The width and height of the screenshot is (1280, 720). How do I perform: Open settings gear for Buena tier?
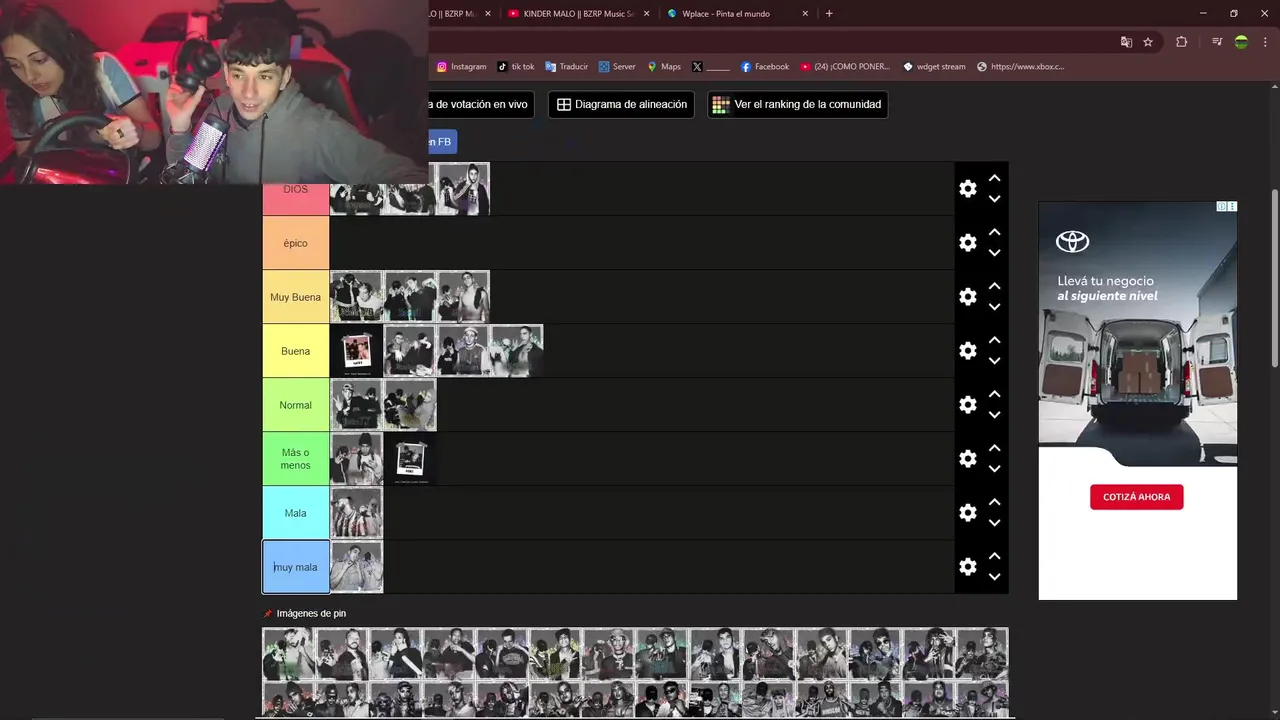(967, 351)
